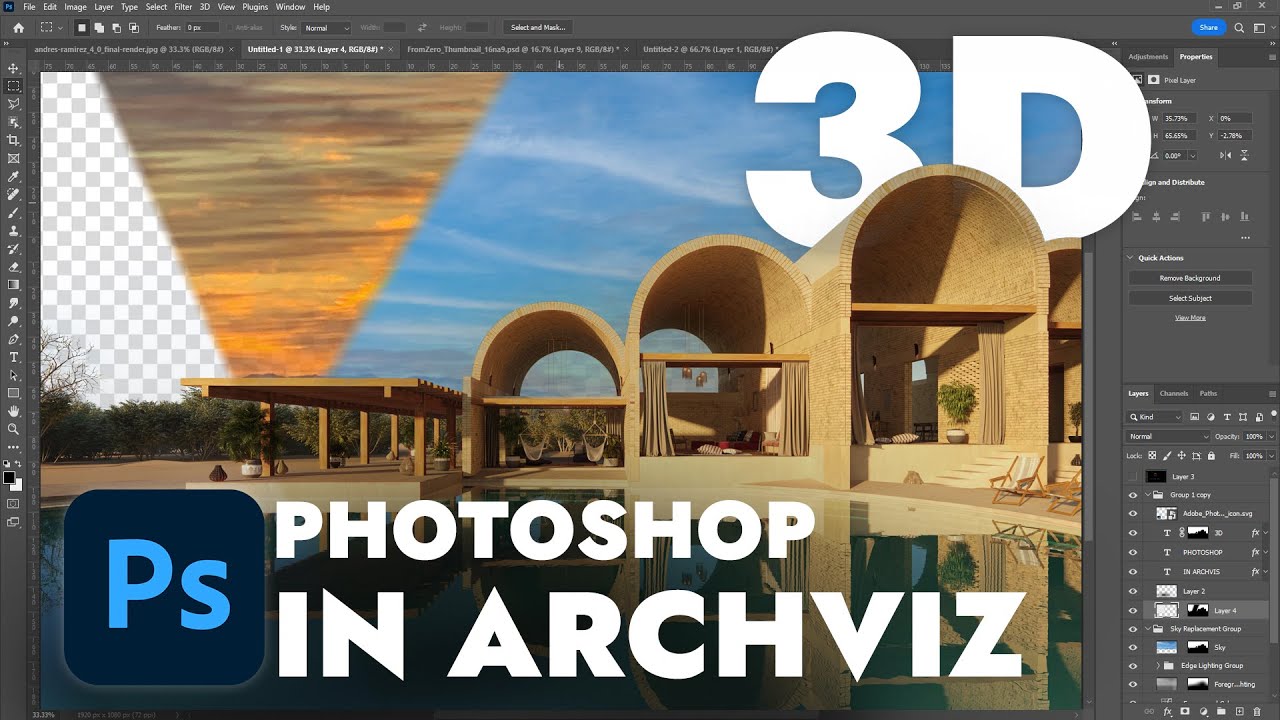Collapse the Group 1 copy group

click(1147, 495)
